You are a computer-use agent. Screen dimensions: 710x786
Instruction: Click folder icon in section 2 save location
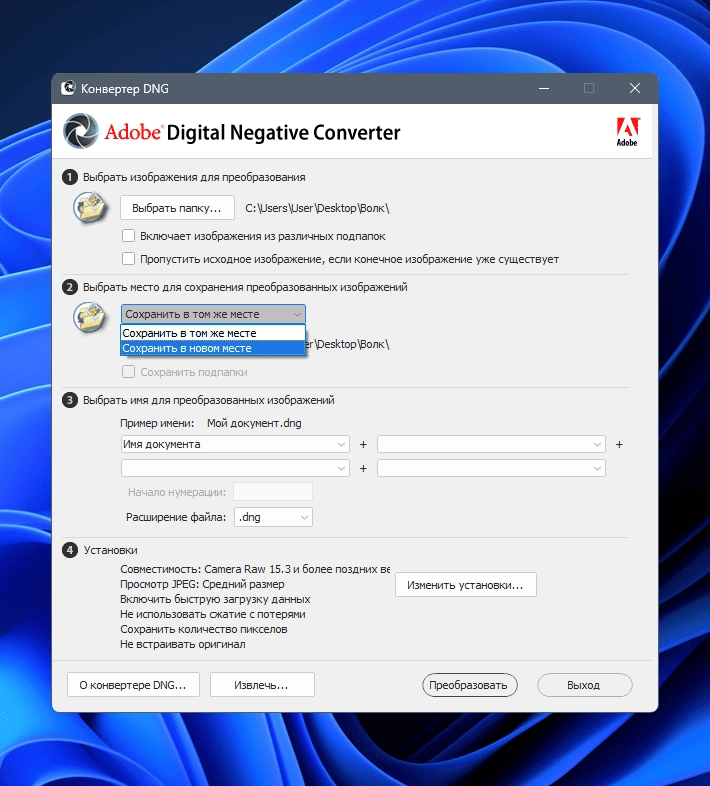coord(90,317)
